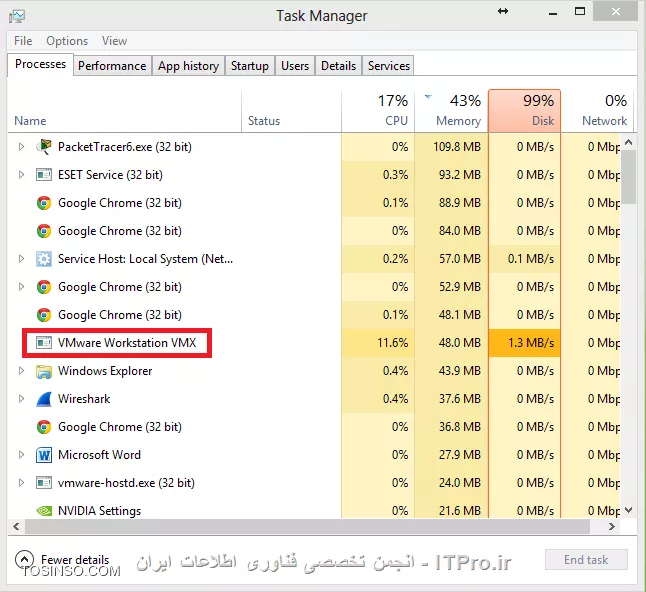Viewport: 646px width, 592px height.
Task: Sort by the CPU column header
Action: pyautogui.click(x=378, y=111)
